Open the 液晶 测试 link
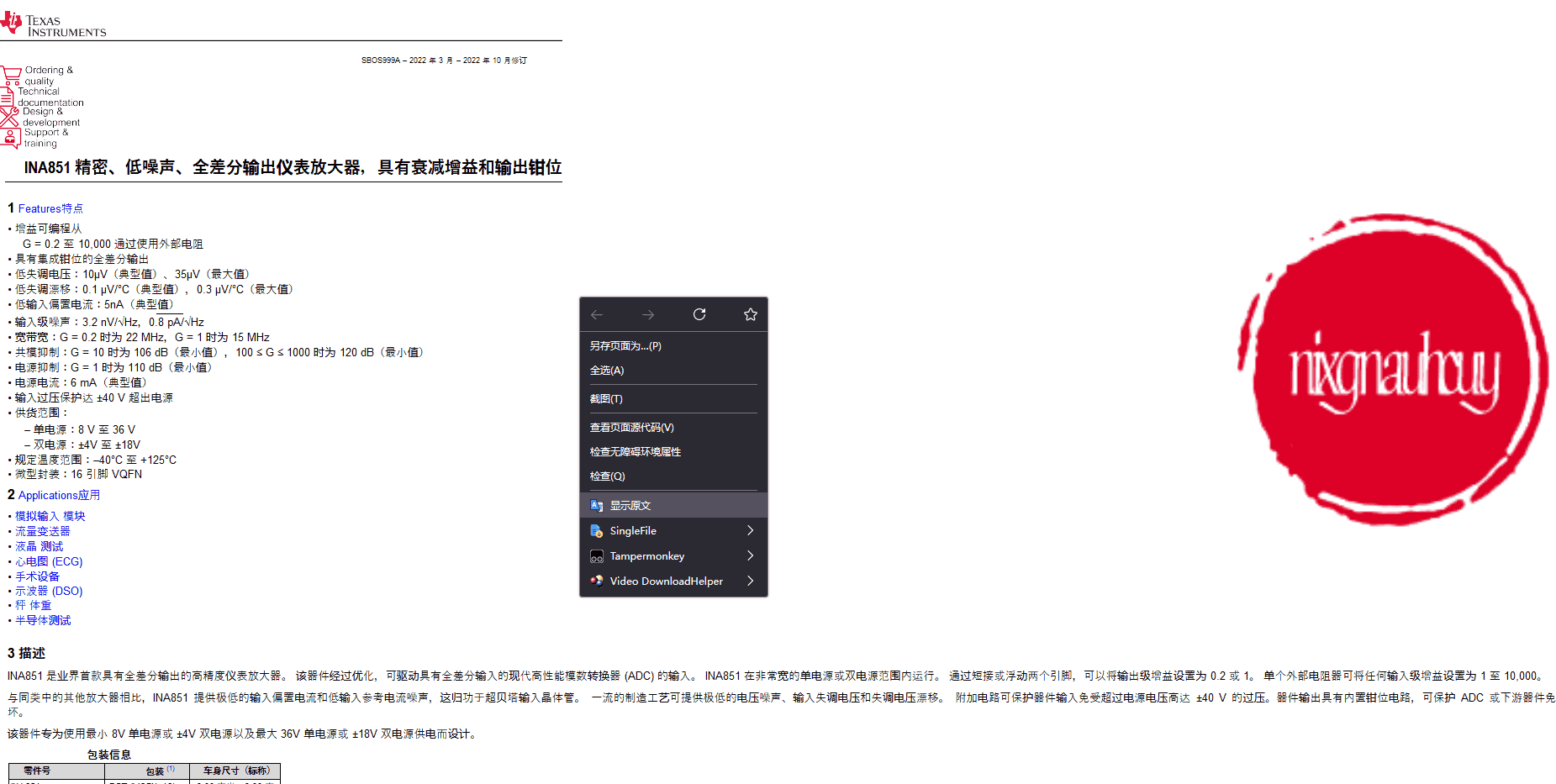Screen dimensions: 1556x784 [40, 546]
